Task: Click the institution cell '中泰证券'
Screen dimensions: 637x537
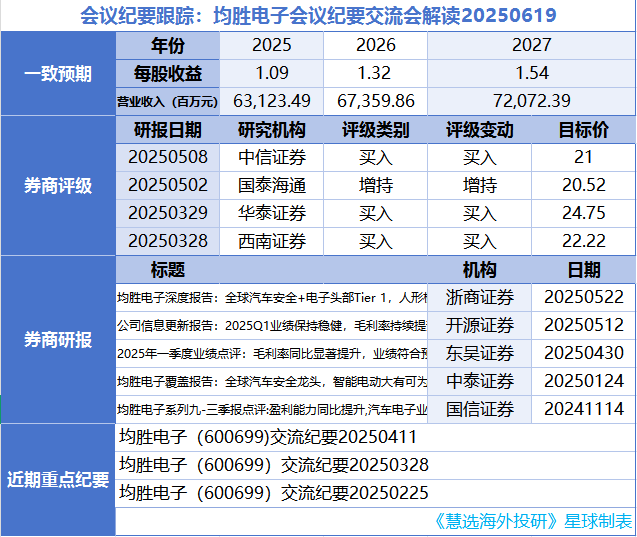Action: tap(479, 382)
